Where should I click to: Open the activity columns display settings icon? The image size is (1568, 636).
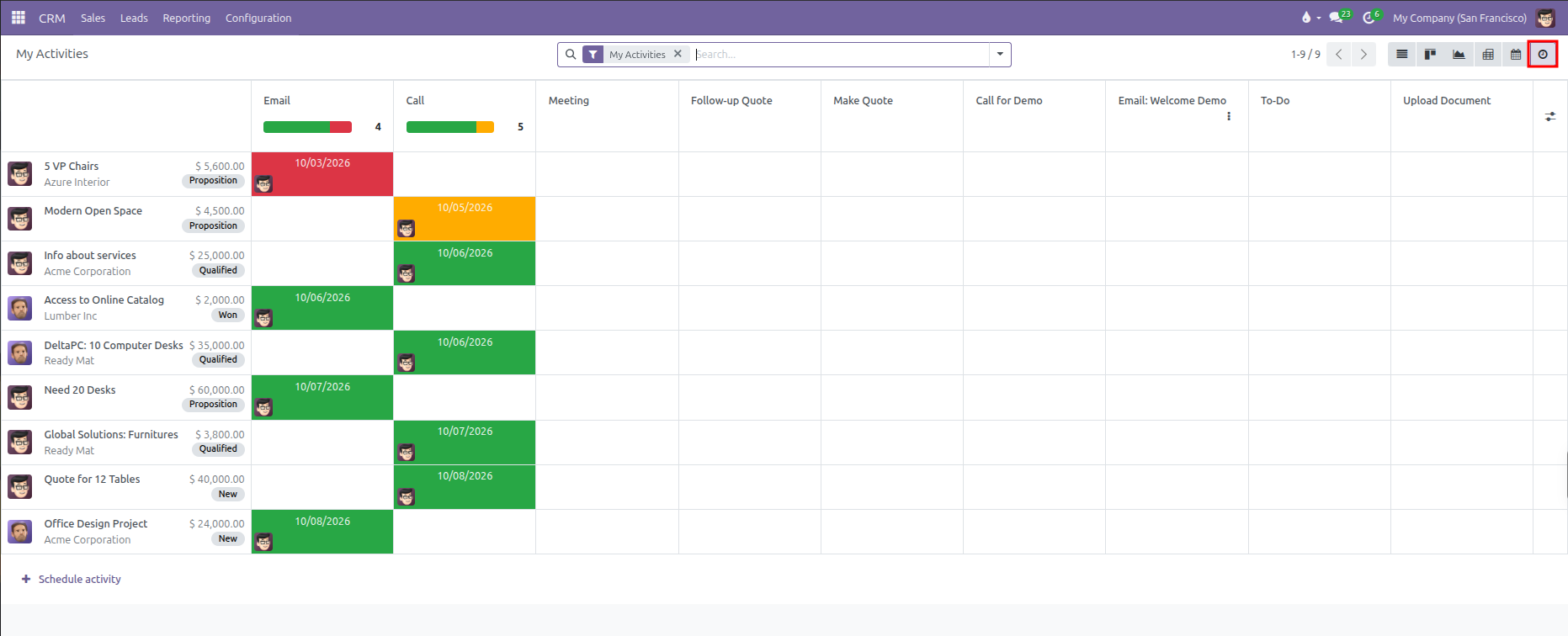click(x=1550, y=117)
